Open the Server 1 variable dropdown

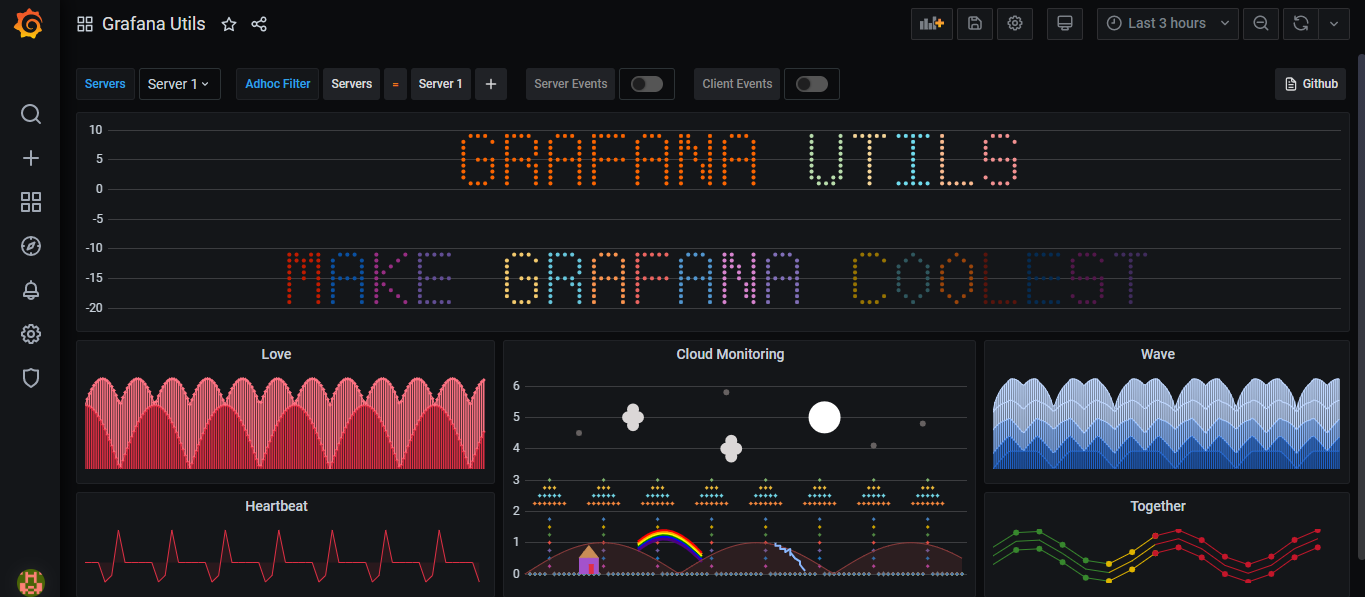(180, 84)
